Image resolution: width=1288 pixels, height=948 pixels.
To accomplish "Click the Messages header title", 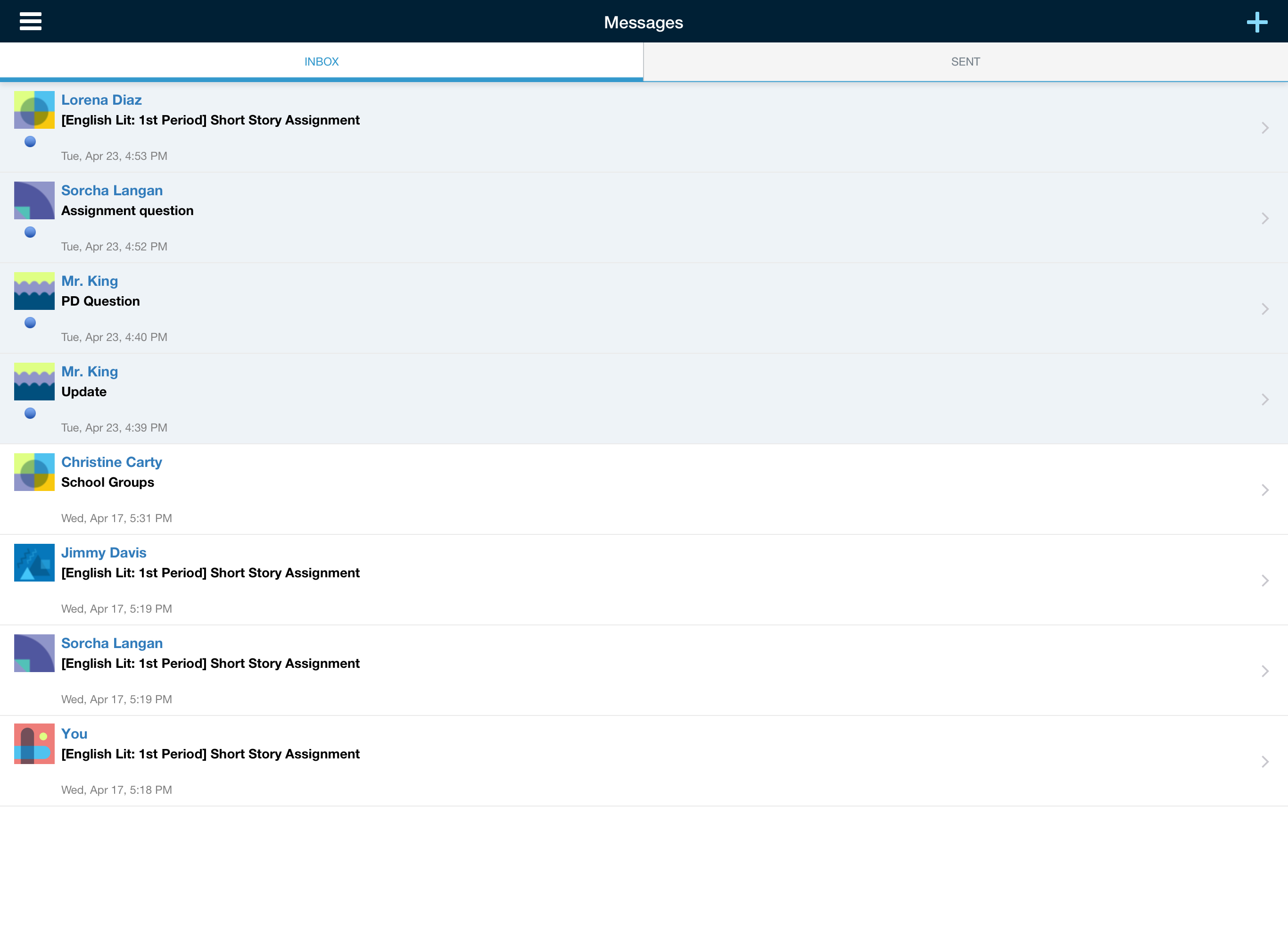I will click(643, 22).
